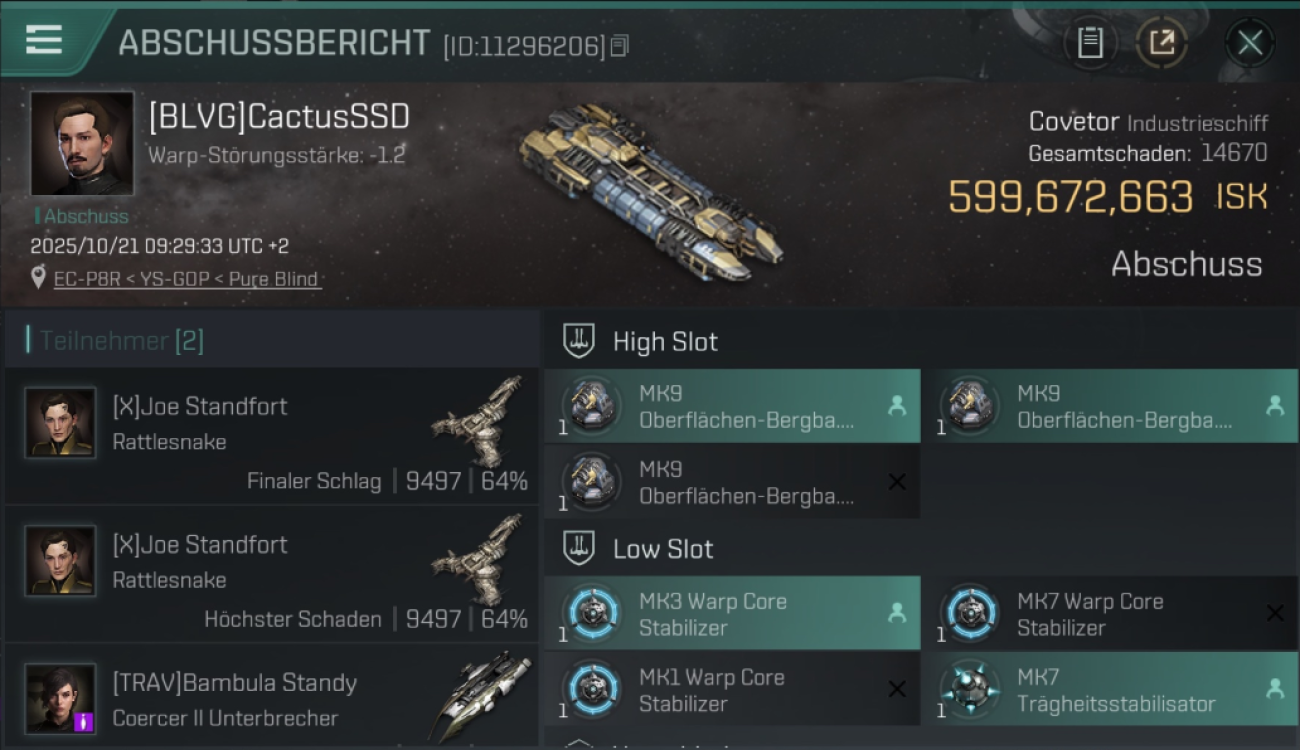Share the kill report via export icon

[x=1162, y=42]
